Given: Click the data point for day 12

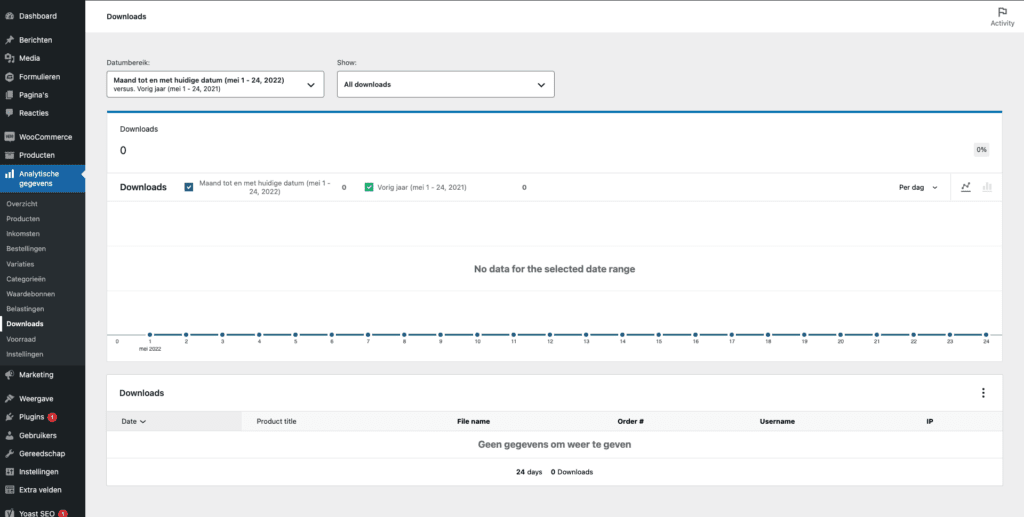Looking at the screenshot, I should [550, 334].
